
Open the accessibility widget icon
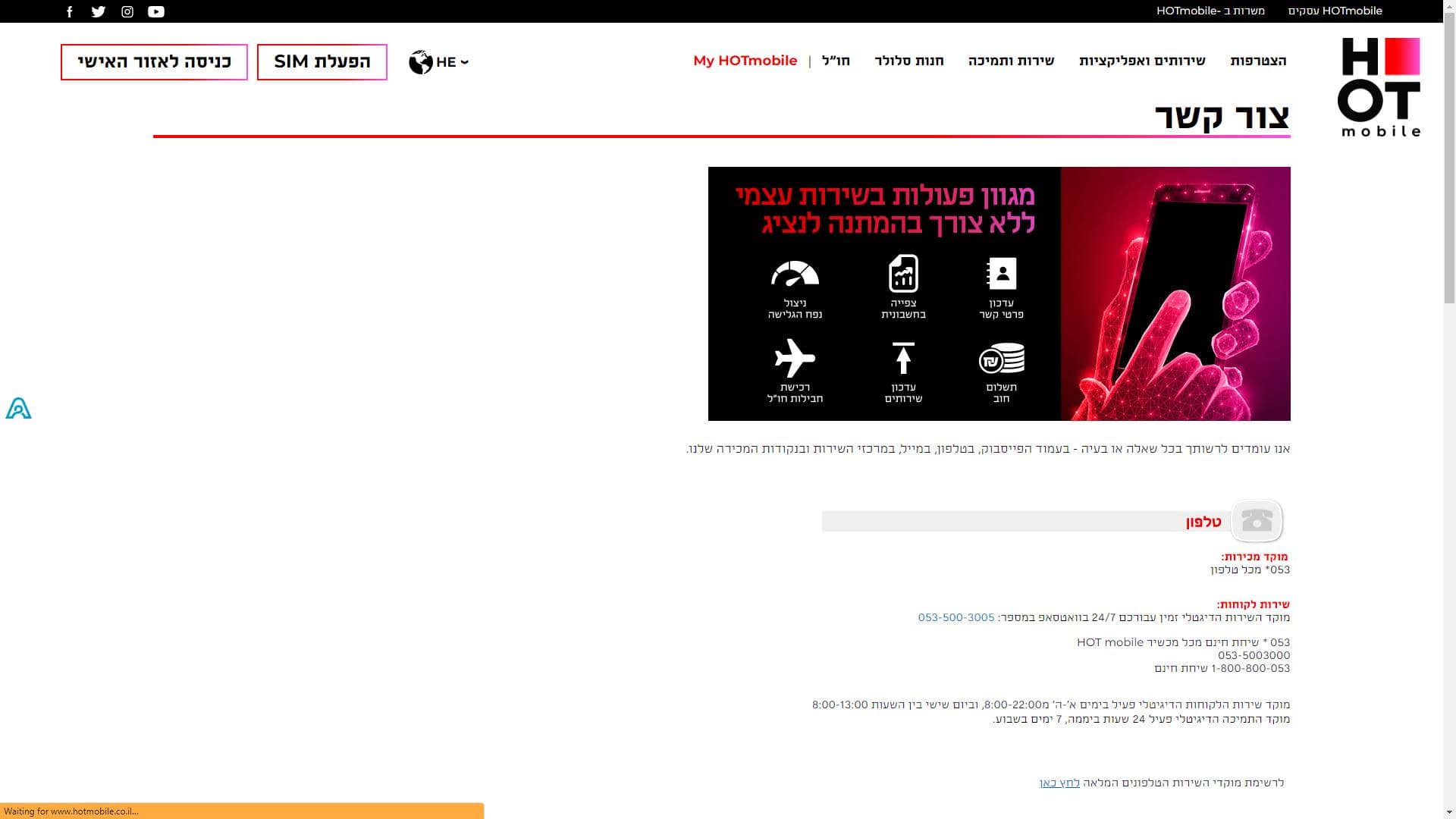tap(18, 409)
